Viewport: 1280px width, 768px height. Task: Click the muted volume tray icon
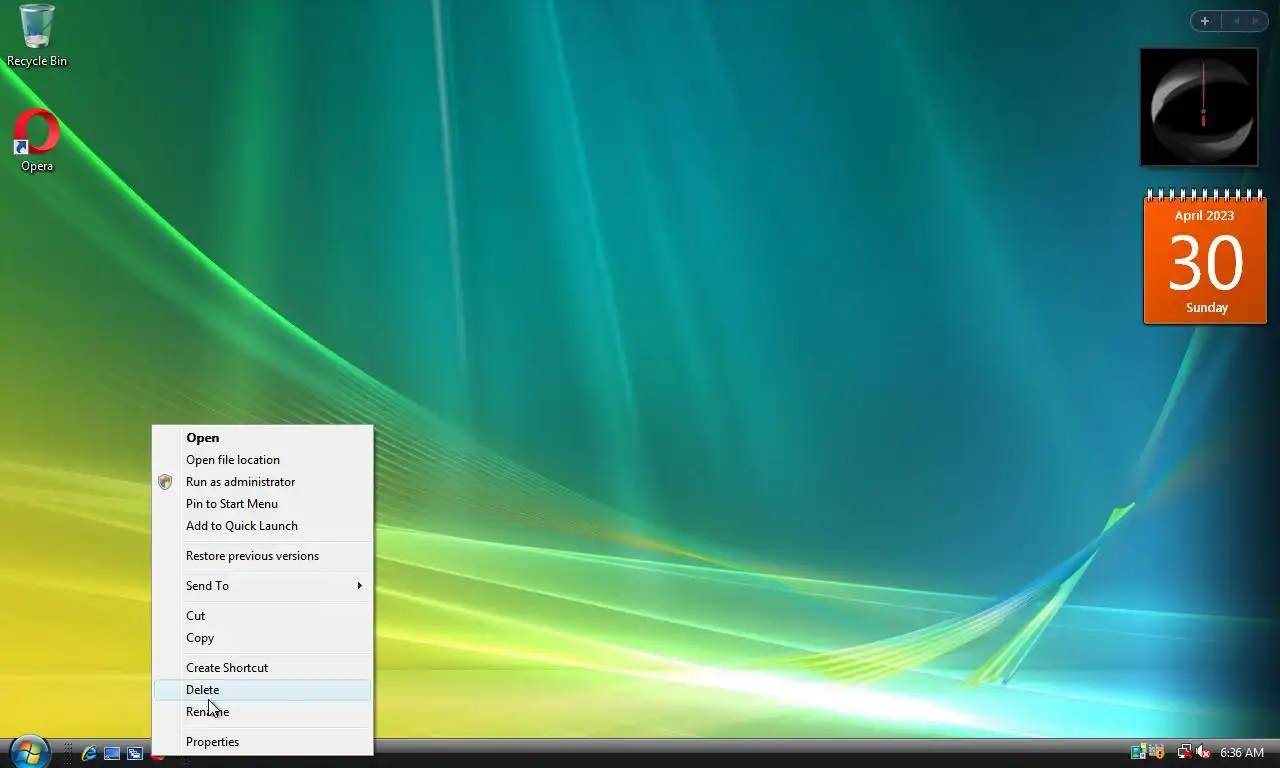point(1203,752)
